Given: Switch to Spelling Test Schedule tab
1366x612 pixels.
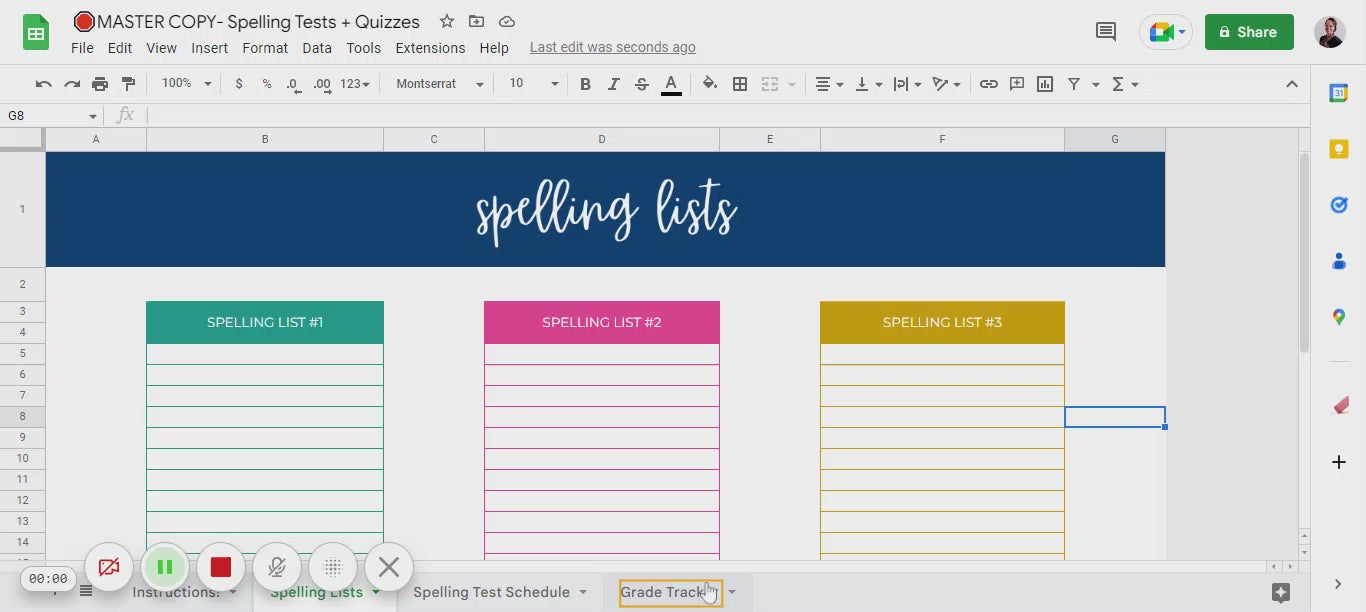Looking at the screenshot, I should click(x=491, y=592).
